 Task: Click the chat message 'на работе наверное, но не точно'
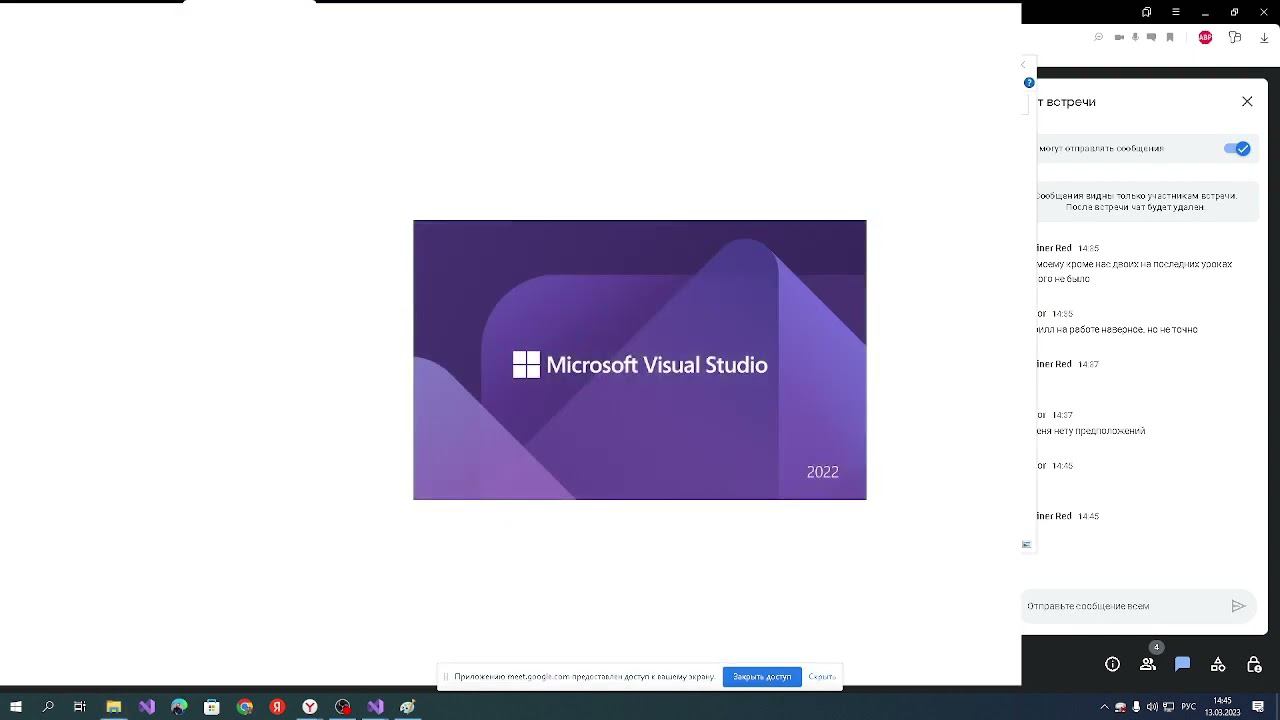click(x=1117, y=329)
